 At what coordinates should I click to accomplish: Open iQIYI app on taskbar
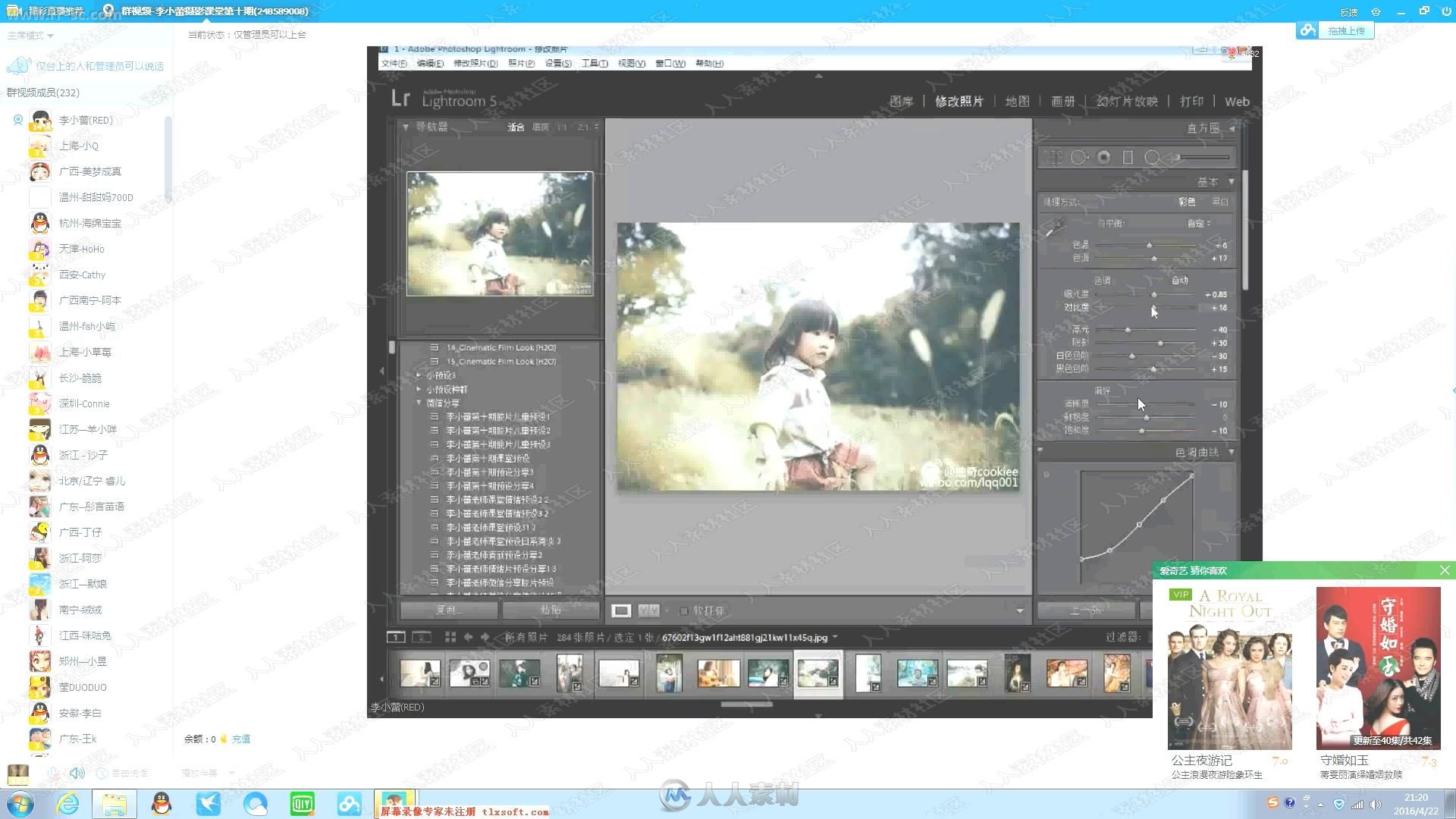(x=302, y=803)
